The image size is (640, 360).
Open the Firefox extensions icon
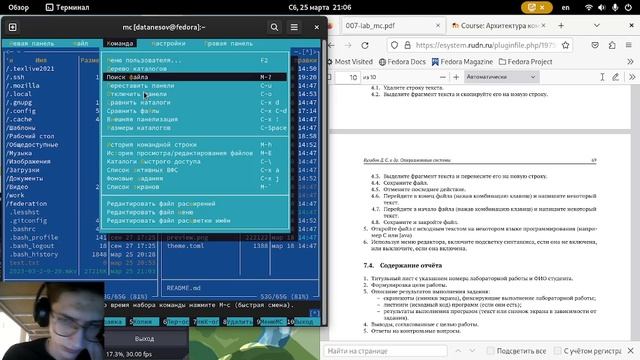(611, 45)
